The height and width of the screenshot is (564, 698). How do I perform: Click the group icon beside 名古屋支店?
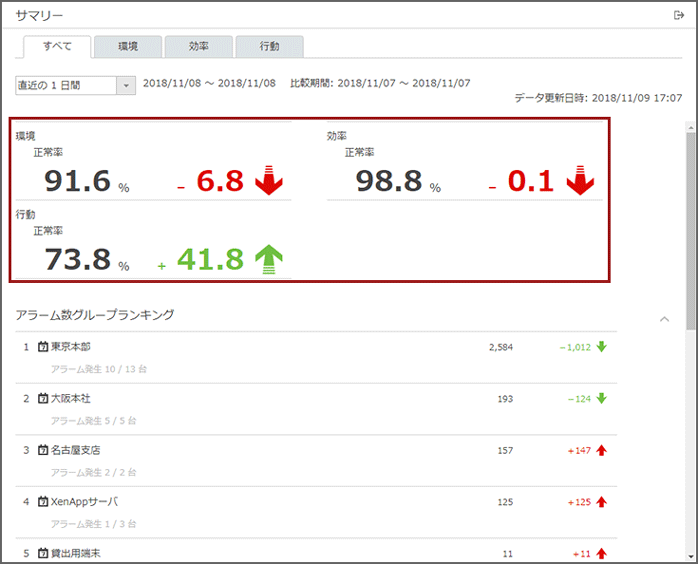point(43,450)
